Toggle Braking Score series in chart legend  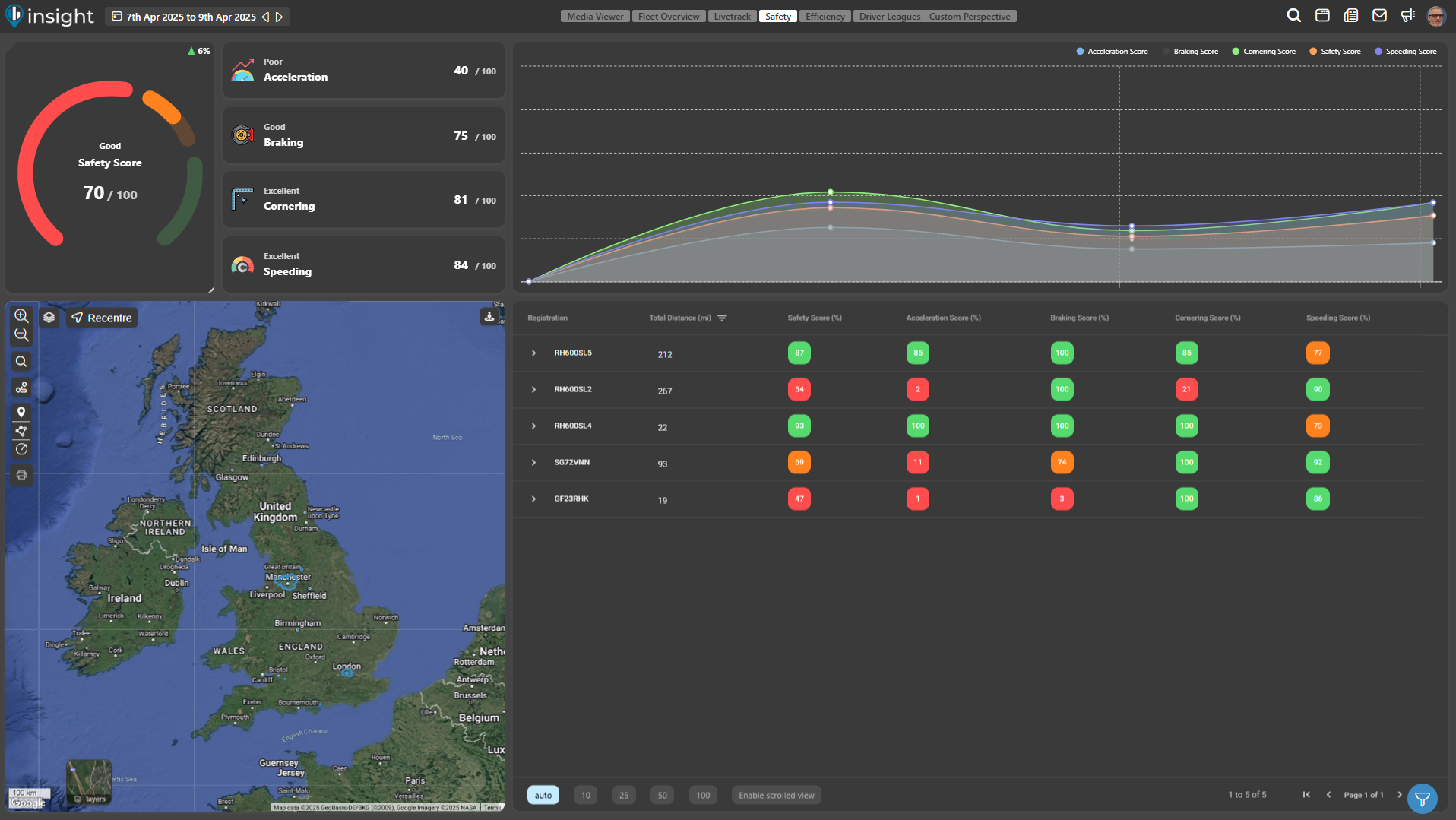point(1190,52)
